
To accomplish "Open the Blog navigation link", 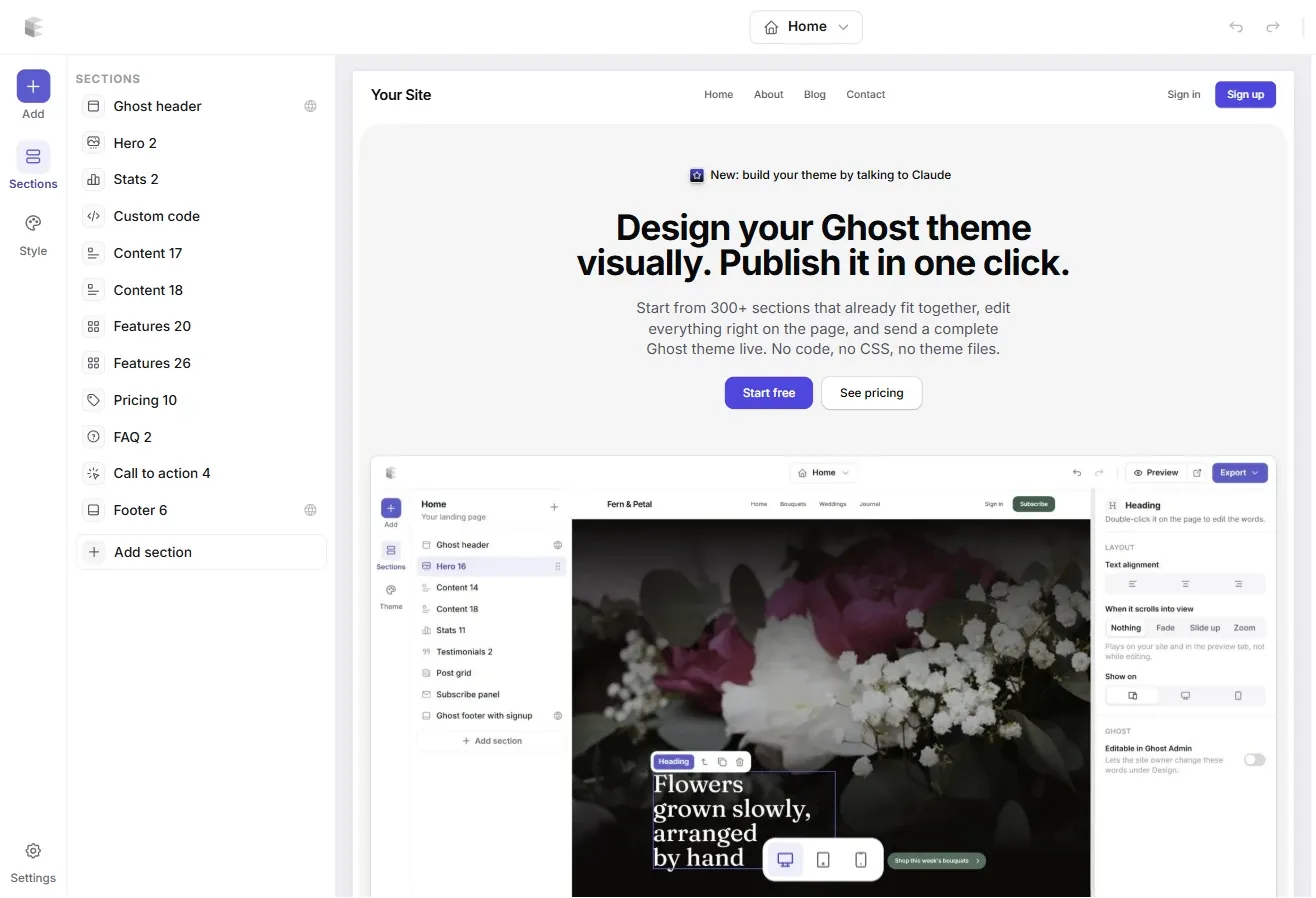I will [x=815, y=94].
